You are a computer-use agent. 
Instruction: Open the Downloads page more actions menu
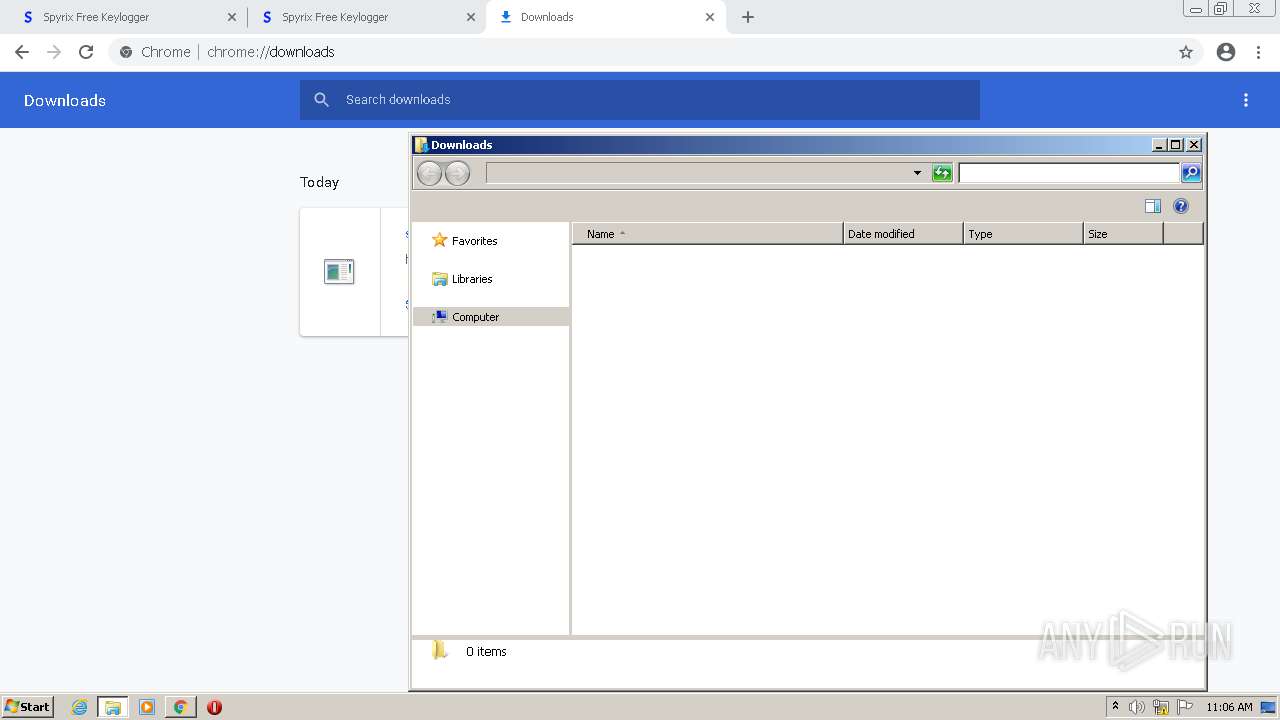[1246, 100]
